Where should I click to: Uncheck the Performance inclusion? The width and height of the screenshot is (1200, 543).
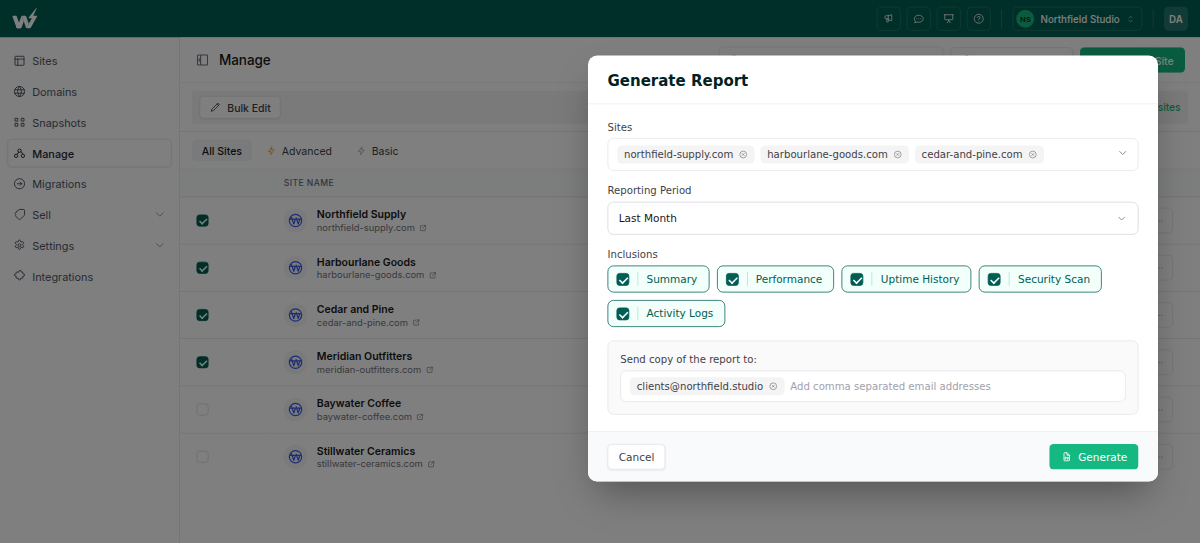click(x=732, y=279)
